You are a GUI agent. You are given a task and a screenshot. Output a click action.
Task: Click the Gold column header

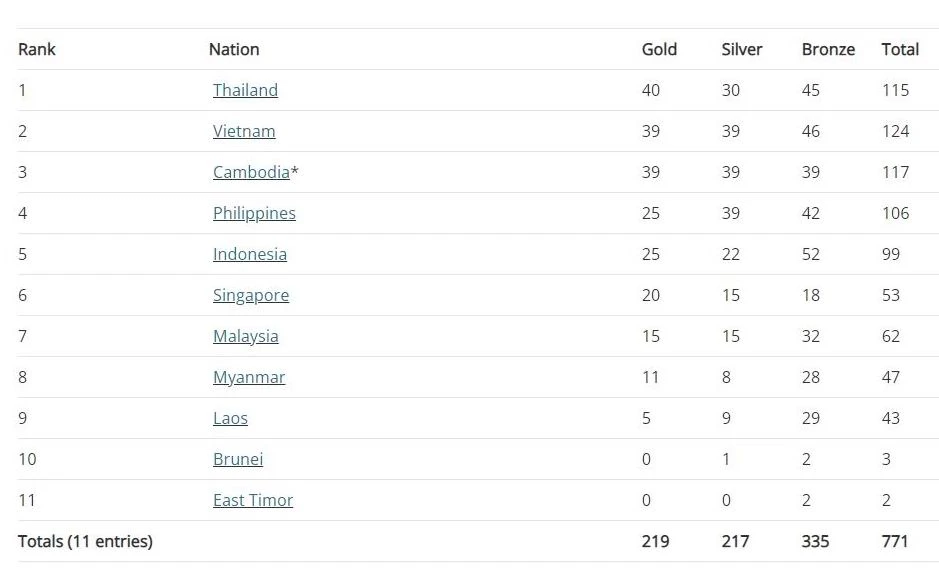point(659,49)
